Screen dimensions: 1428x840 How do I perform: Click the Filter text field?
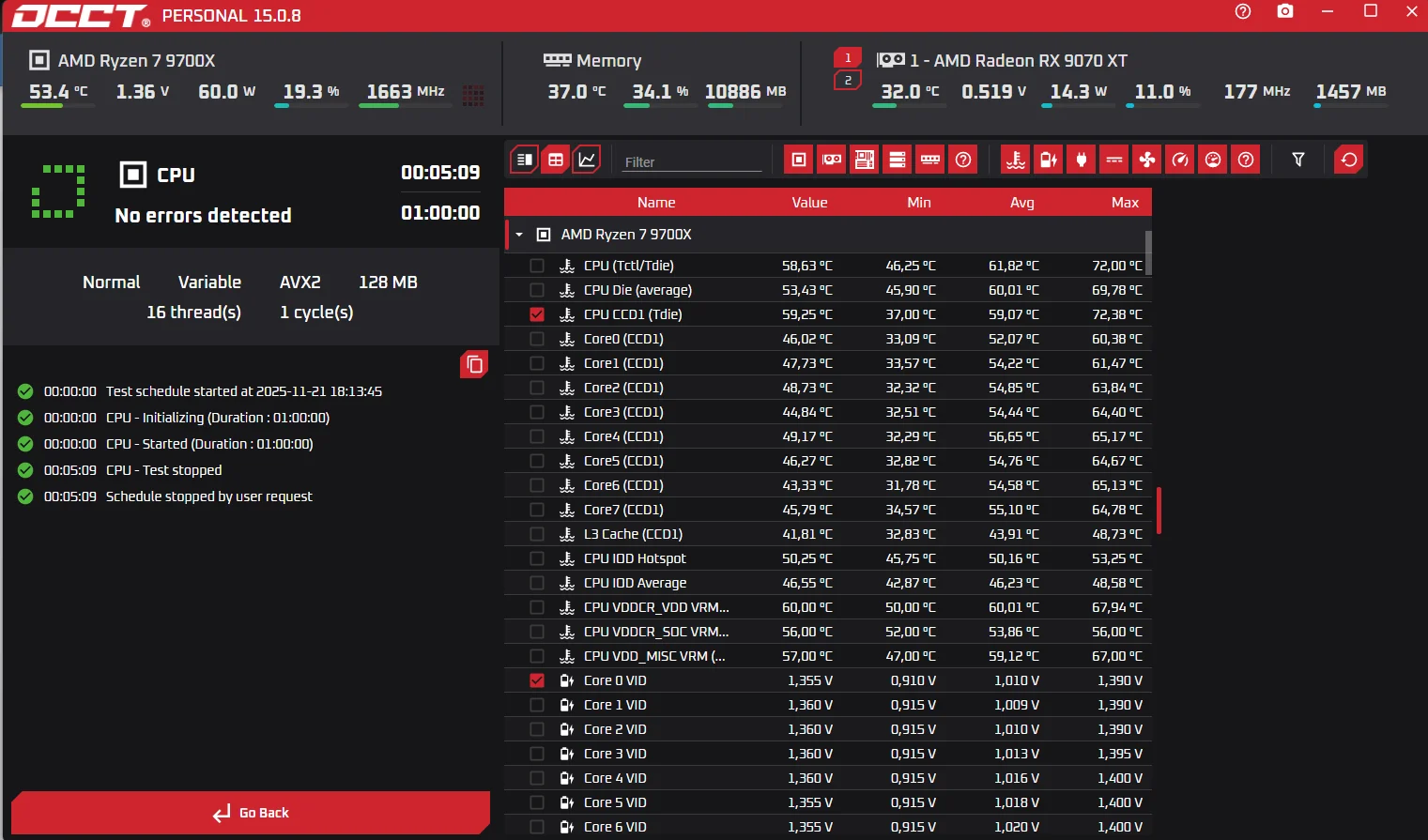[x=693, y=161]
